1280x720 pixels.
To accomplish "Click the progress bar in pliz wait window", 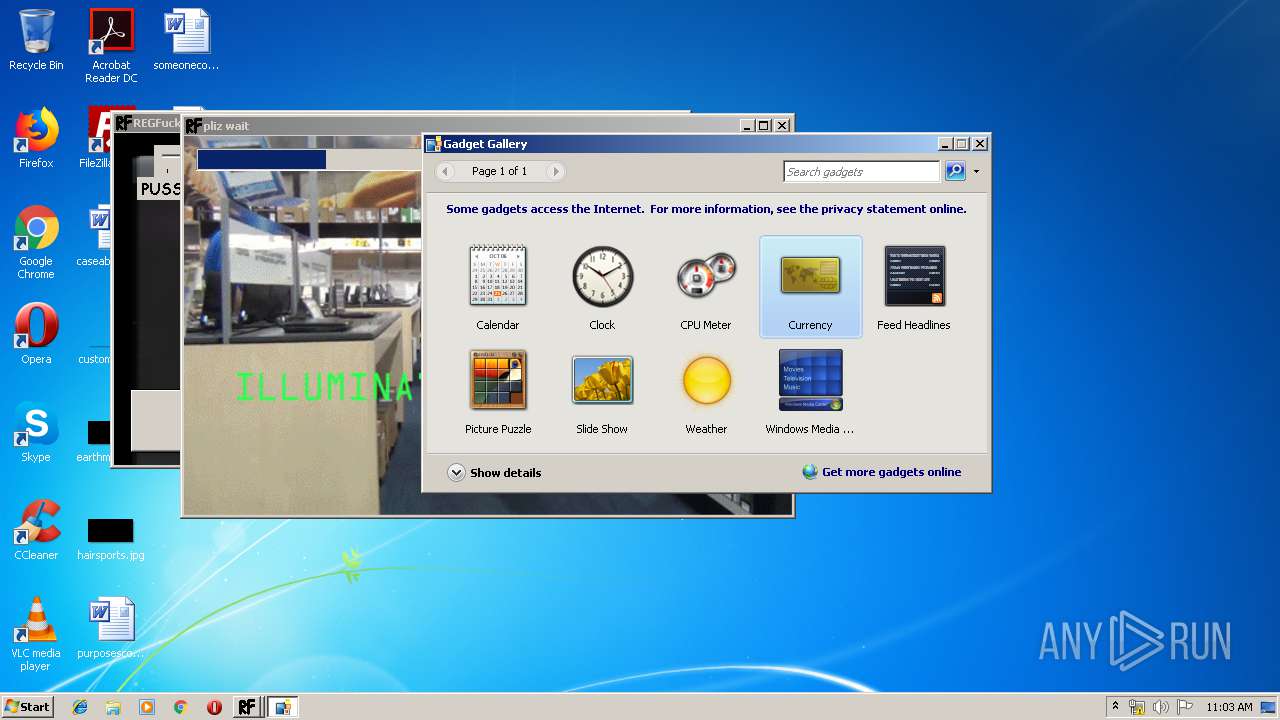I will (x=309, y=159).
